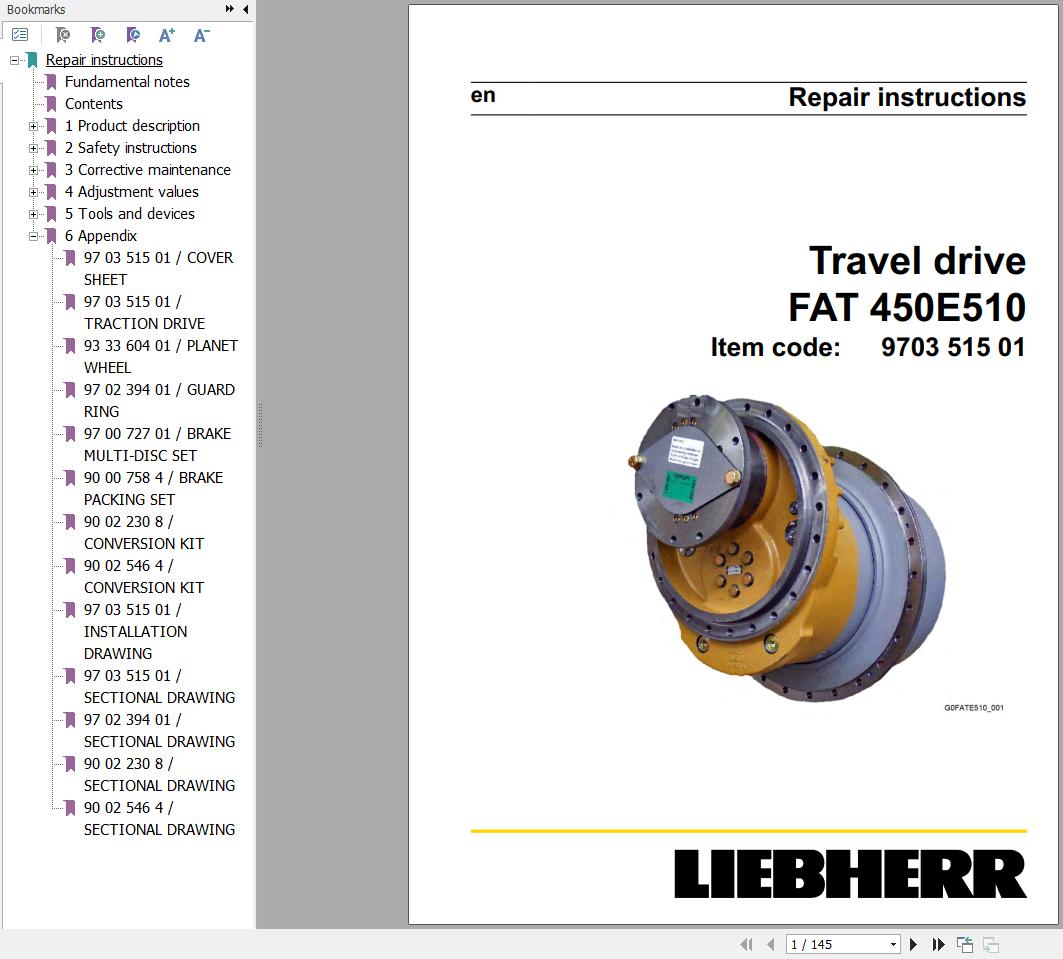
Task: Expand the 5 Tools and devices node
Action: 33,214
